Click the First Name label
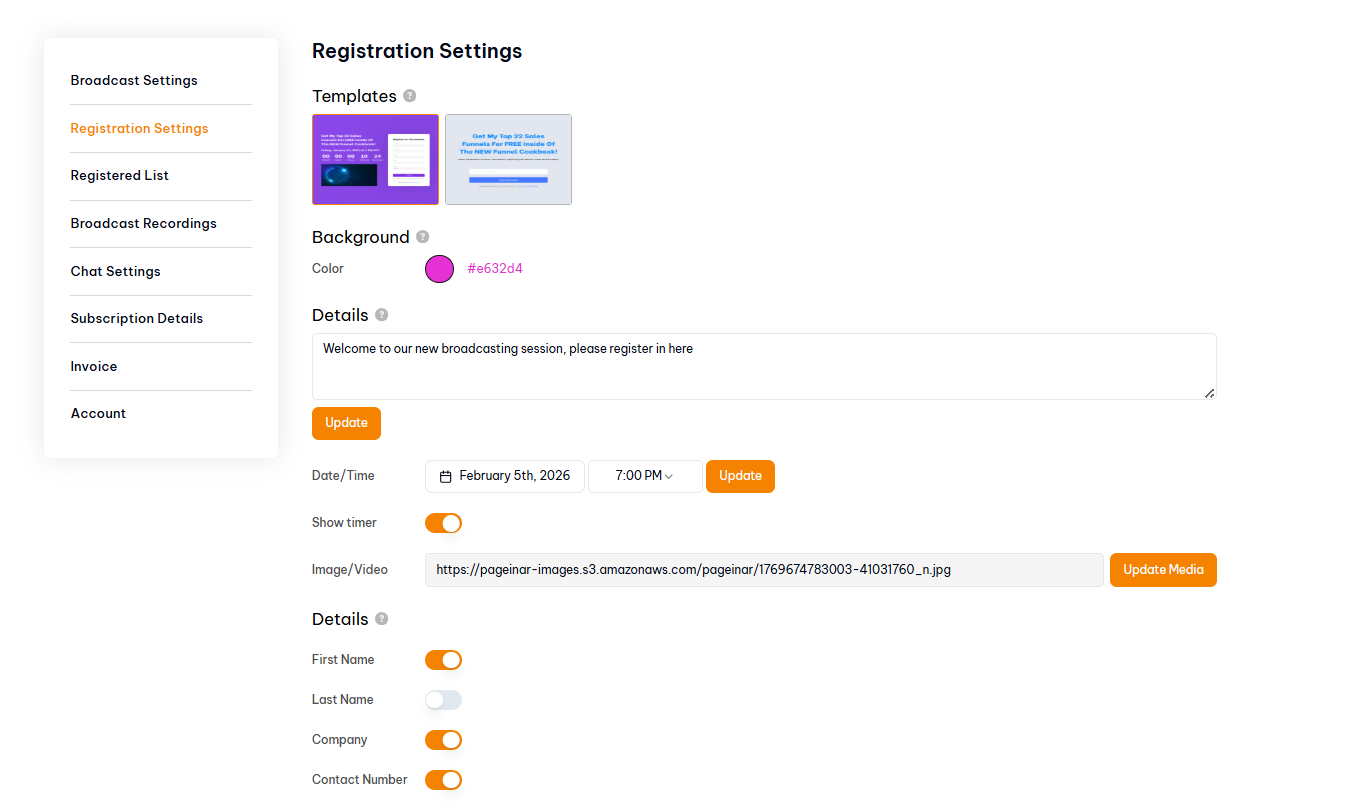The image size is (1361, 805). (x=343, y=660)
